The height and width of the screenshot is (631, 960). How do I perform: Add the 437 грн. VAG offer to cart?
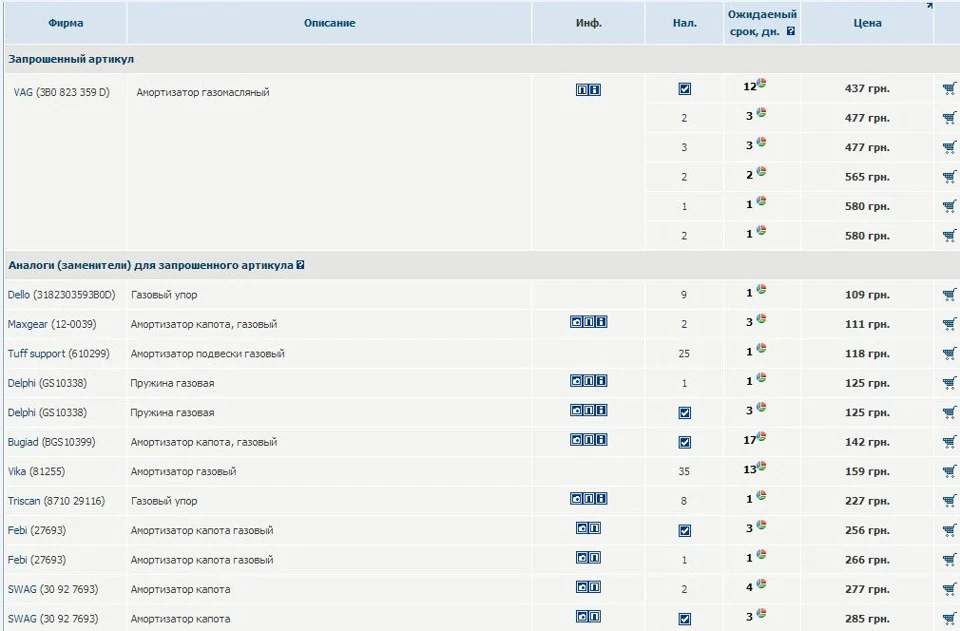[x=949, y=89]
